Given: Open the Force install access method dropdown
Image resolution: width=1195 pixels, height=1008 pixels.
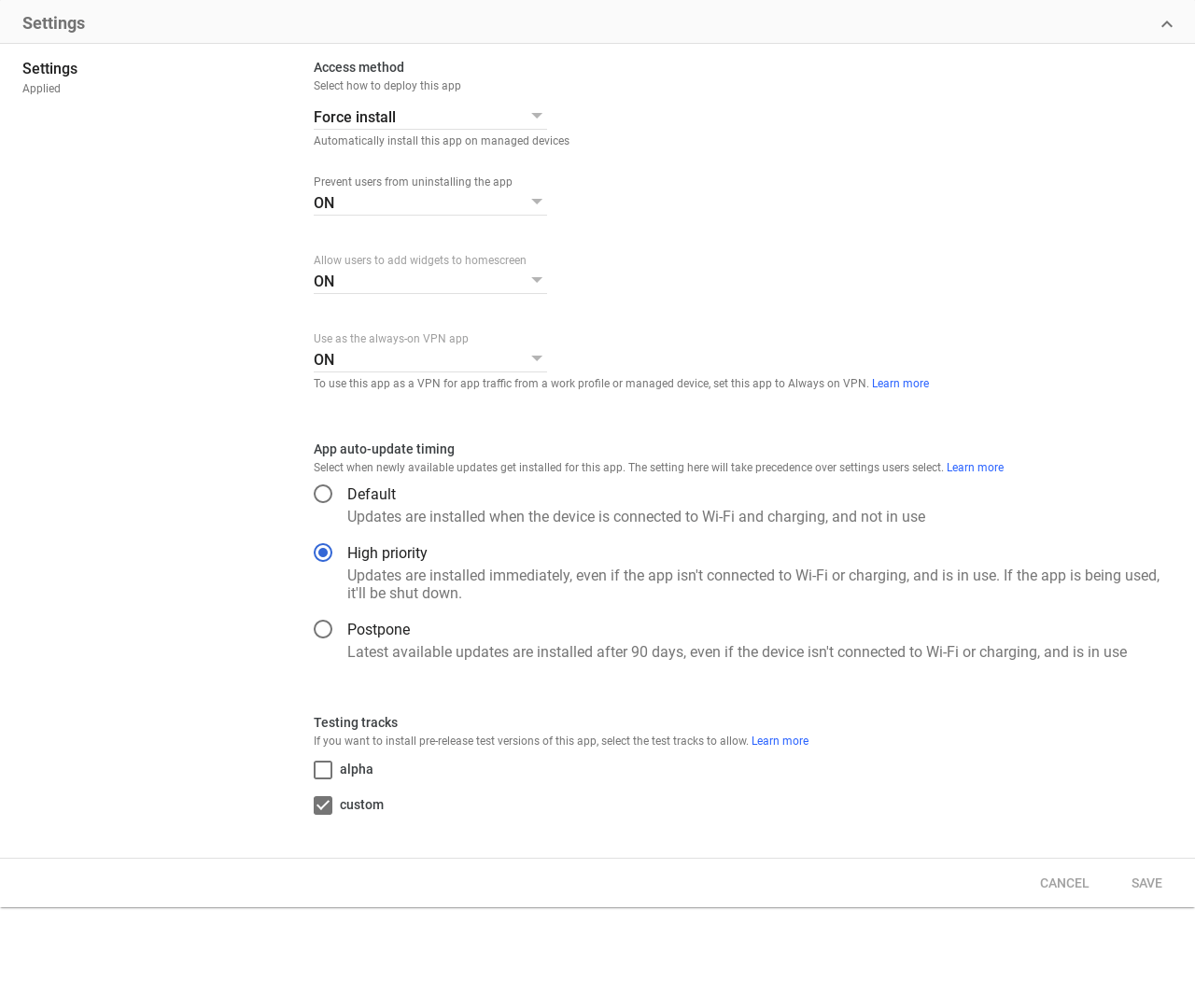Looking at the screenshot, I should tap(429, 117).
